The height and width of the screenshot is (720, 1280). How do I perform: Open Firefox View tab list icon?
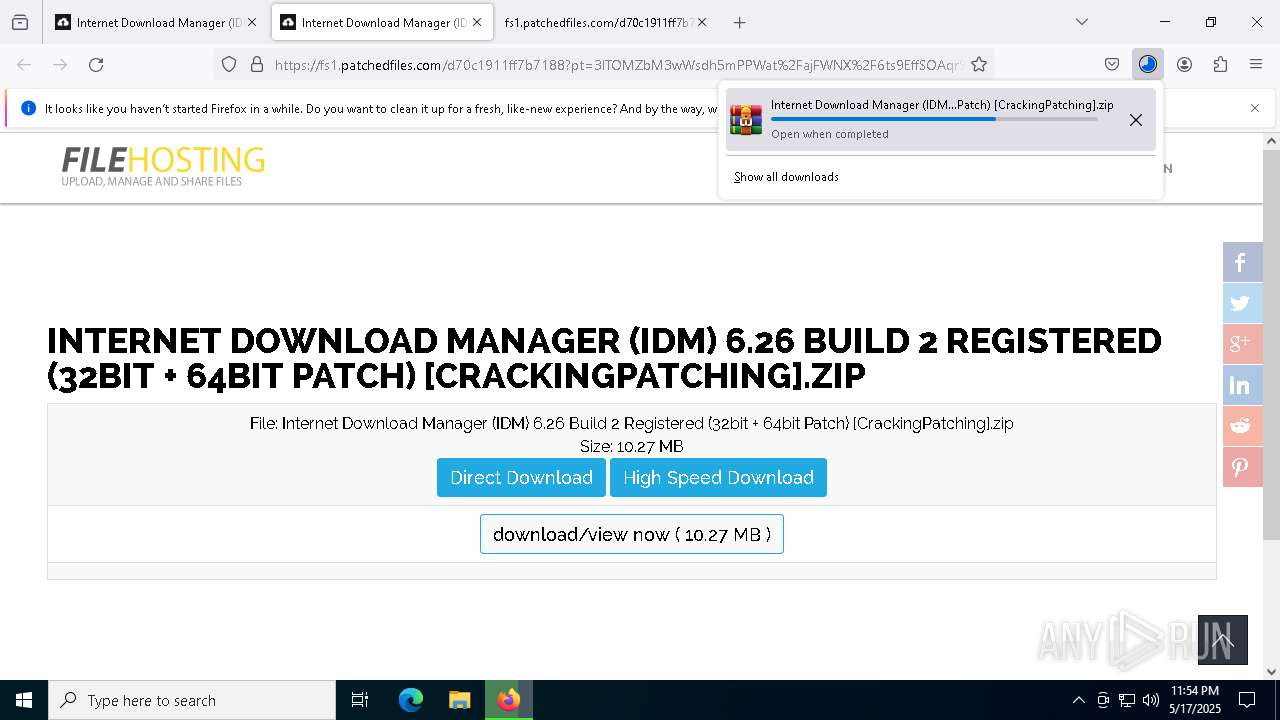click(20, 22)
